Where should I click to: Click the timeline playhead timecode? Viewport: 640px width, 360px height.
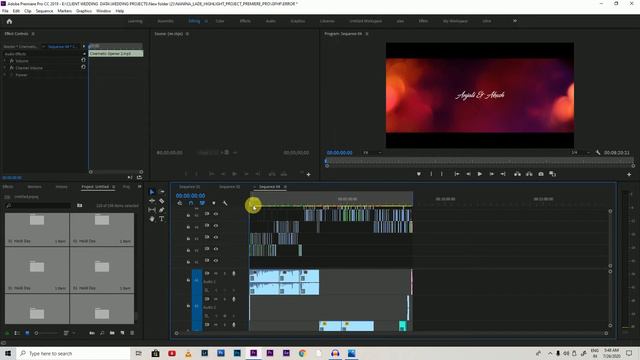tap(191, 196)
